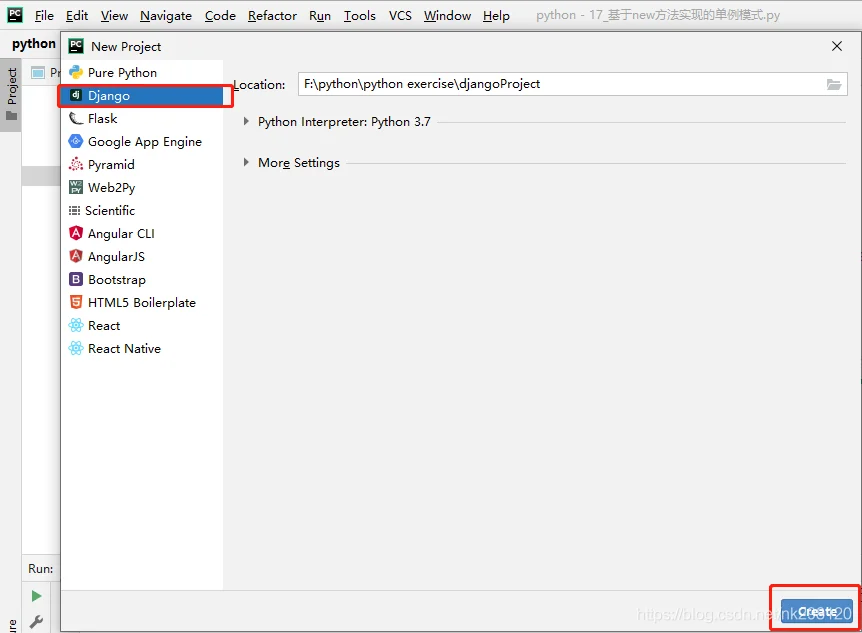This screenshot has width=862, height=633.
Task: Click the PyCharm logo in the main title bar
Action: tap(15, 15)
